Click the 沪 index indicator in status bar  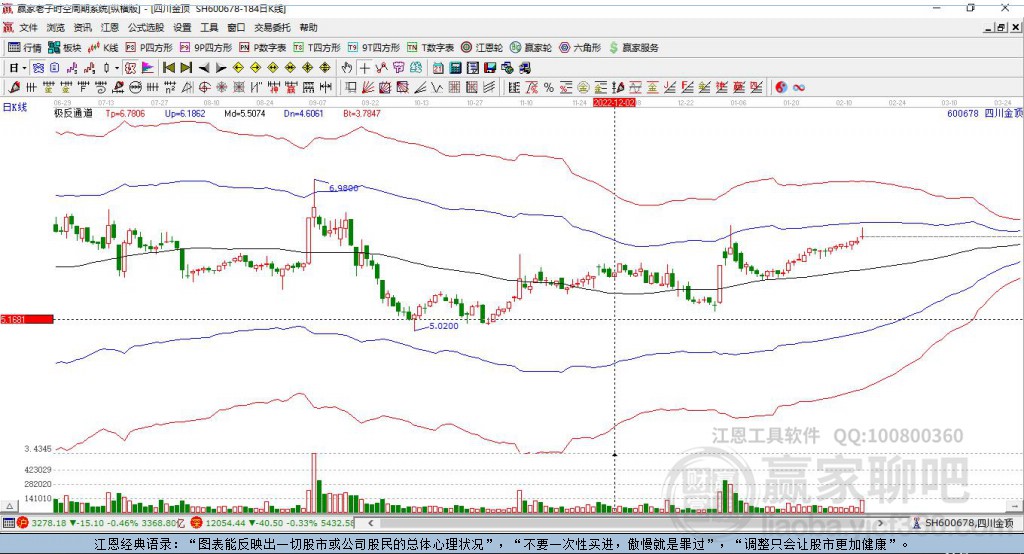23,523
